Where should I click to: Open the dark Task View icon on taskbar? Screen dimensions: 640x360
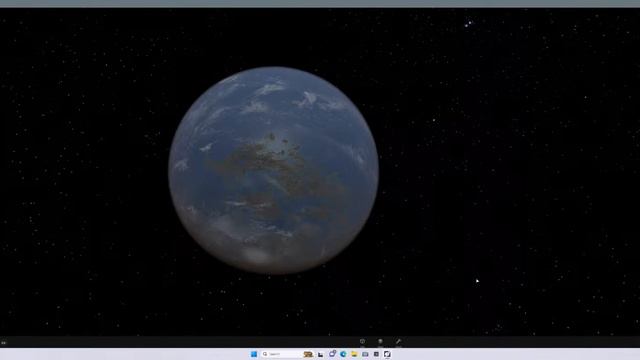pyautogui.click(x=320, y=354)
